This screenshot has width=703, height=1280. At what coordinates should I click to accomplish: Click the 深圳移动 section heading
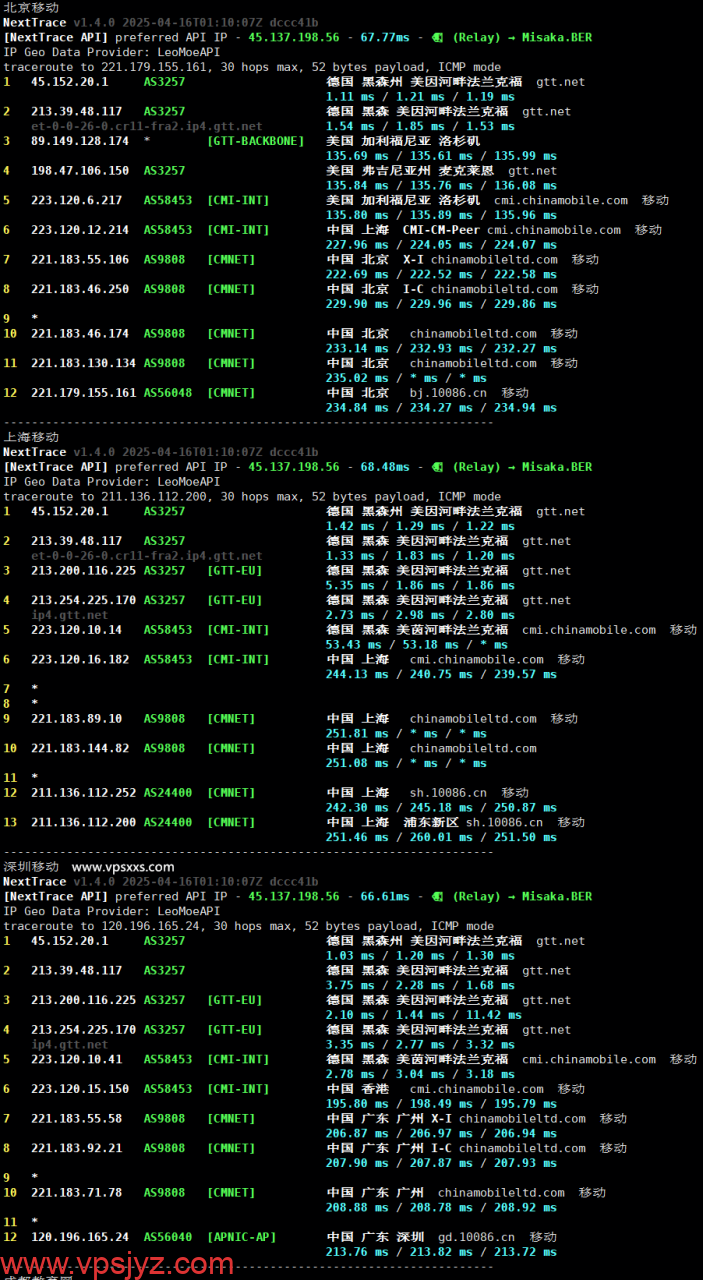pyautogui.click(x=31, y=867)
